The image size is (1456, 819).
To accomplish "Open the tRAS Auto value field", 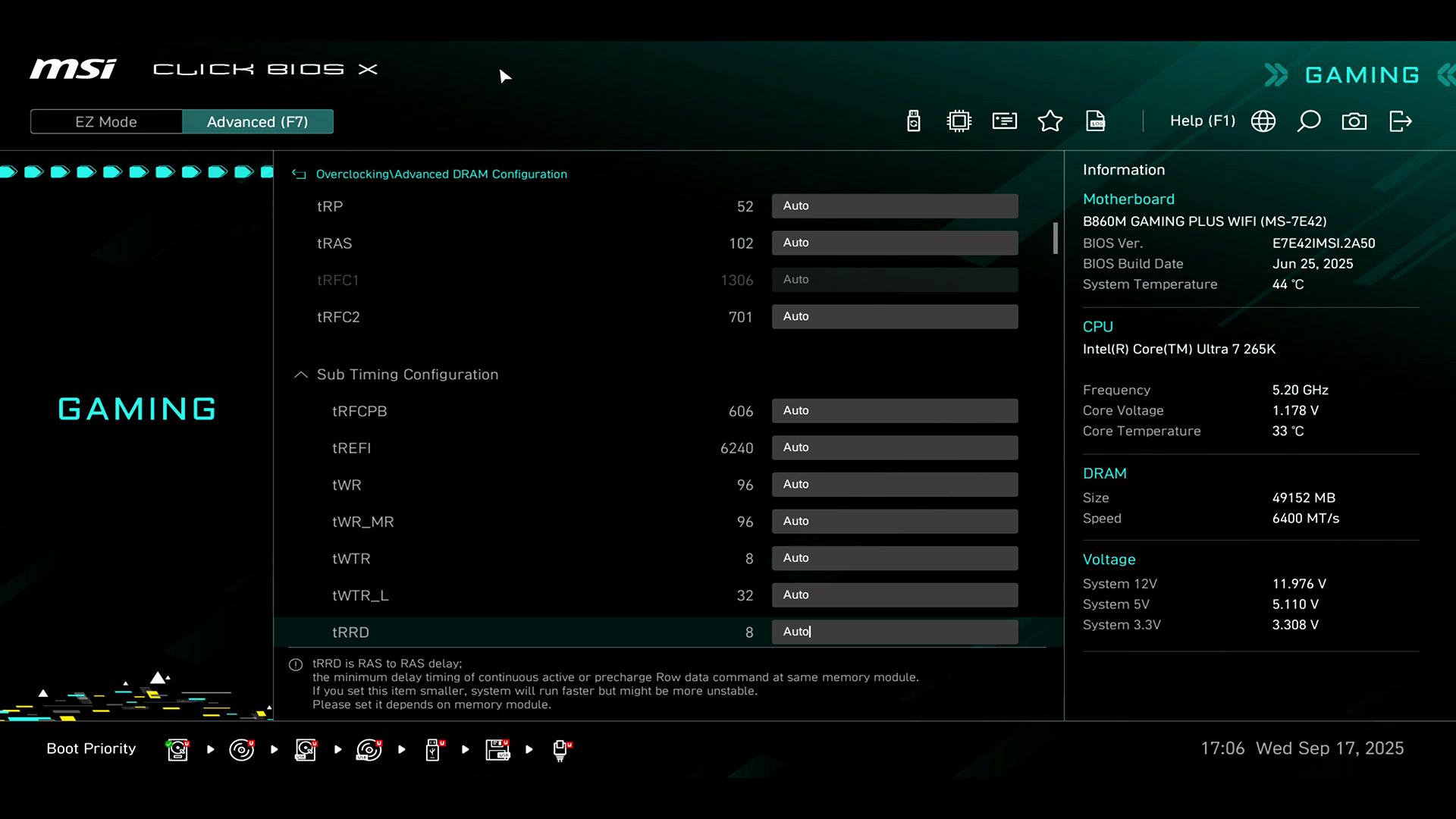I will tap(894, 243).
